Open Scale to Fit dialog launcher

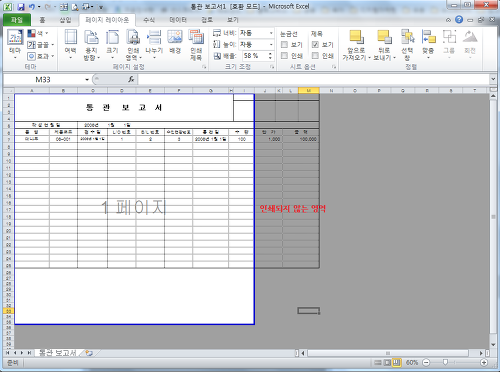pyautogui.click(x=272, y=67)
